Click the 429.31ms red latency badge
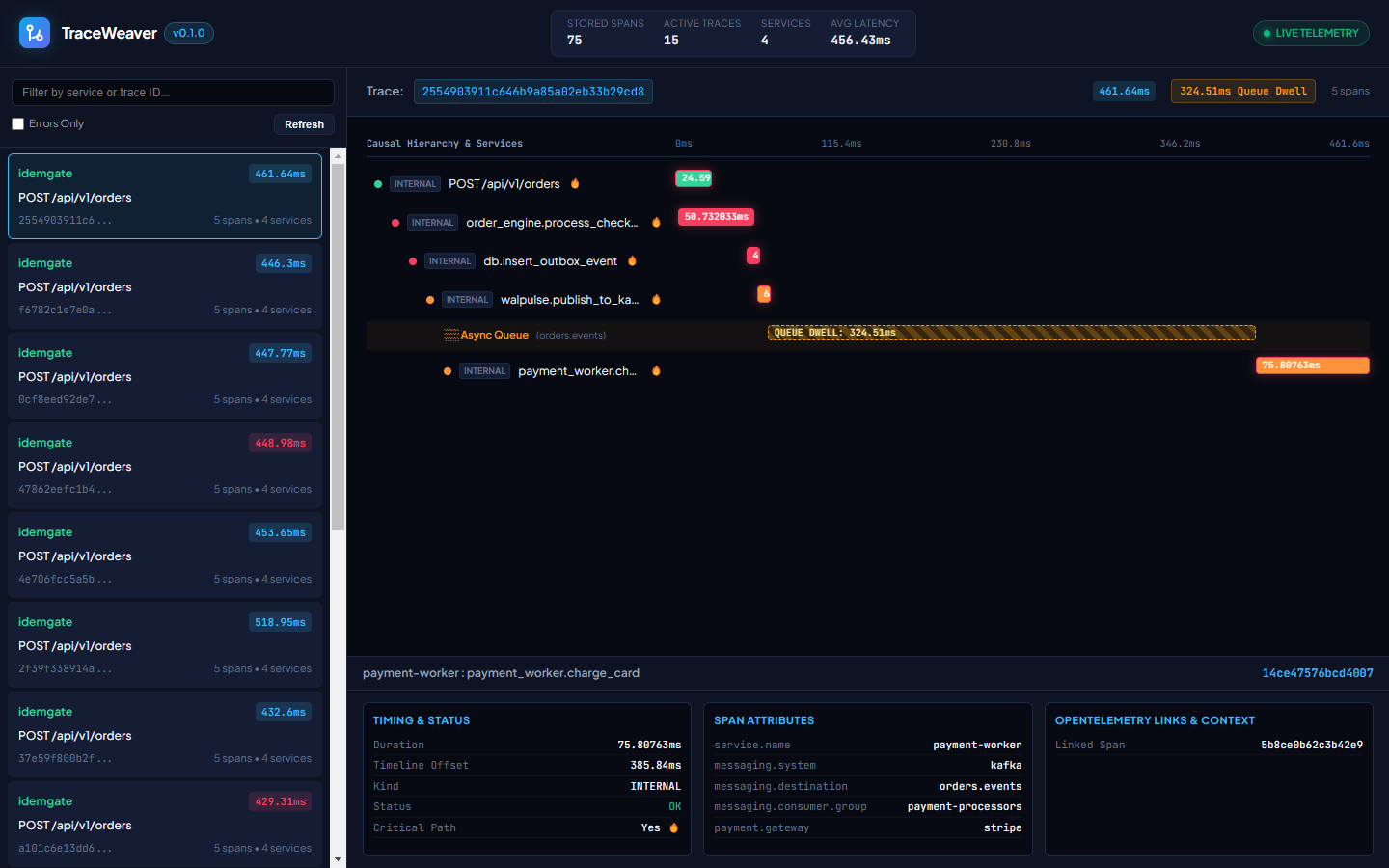This screenshot has height=868, width=1389. 281,801
